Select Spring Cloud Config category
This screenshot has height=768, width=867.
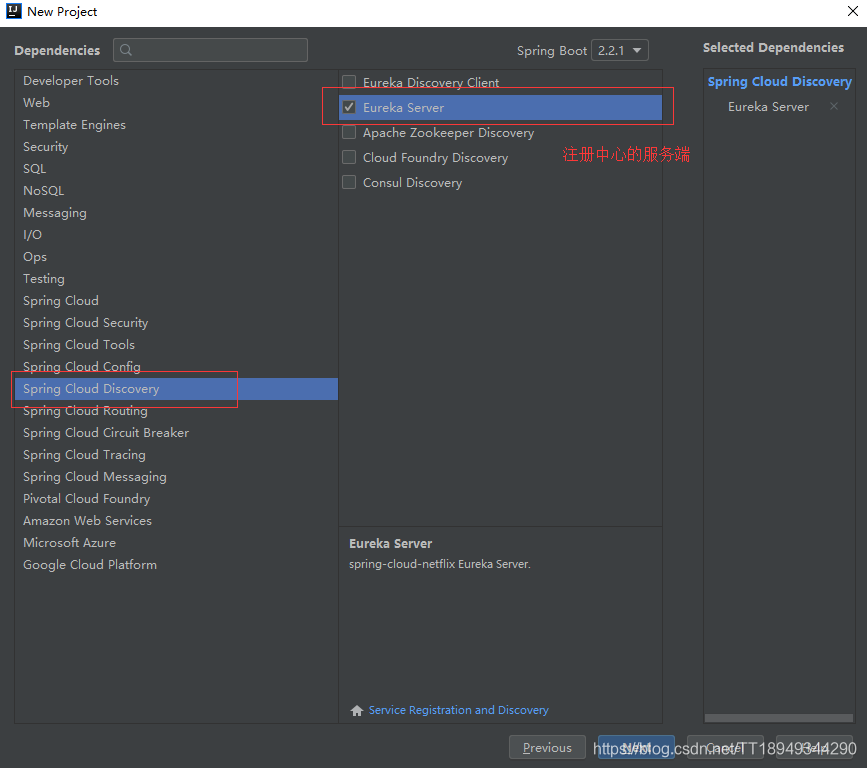176,367
